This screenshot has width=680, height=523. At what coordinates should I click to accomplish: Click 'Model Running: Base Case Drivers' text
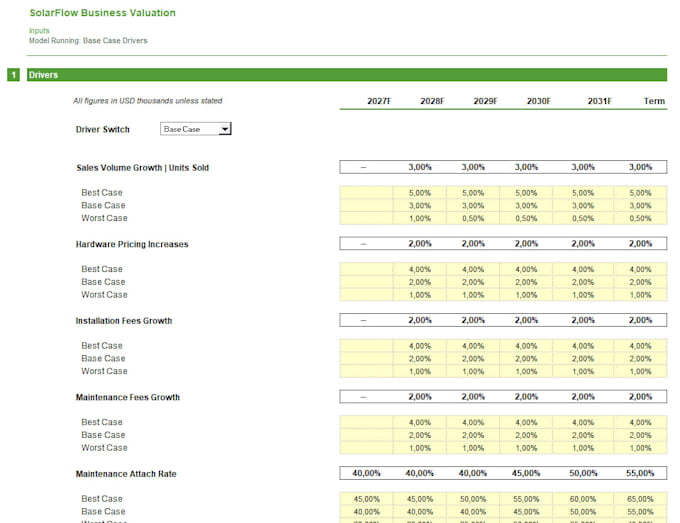[x=88, y=40]
